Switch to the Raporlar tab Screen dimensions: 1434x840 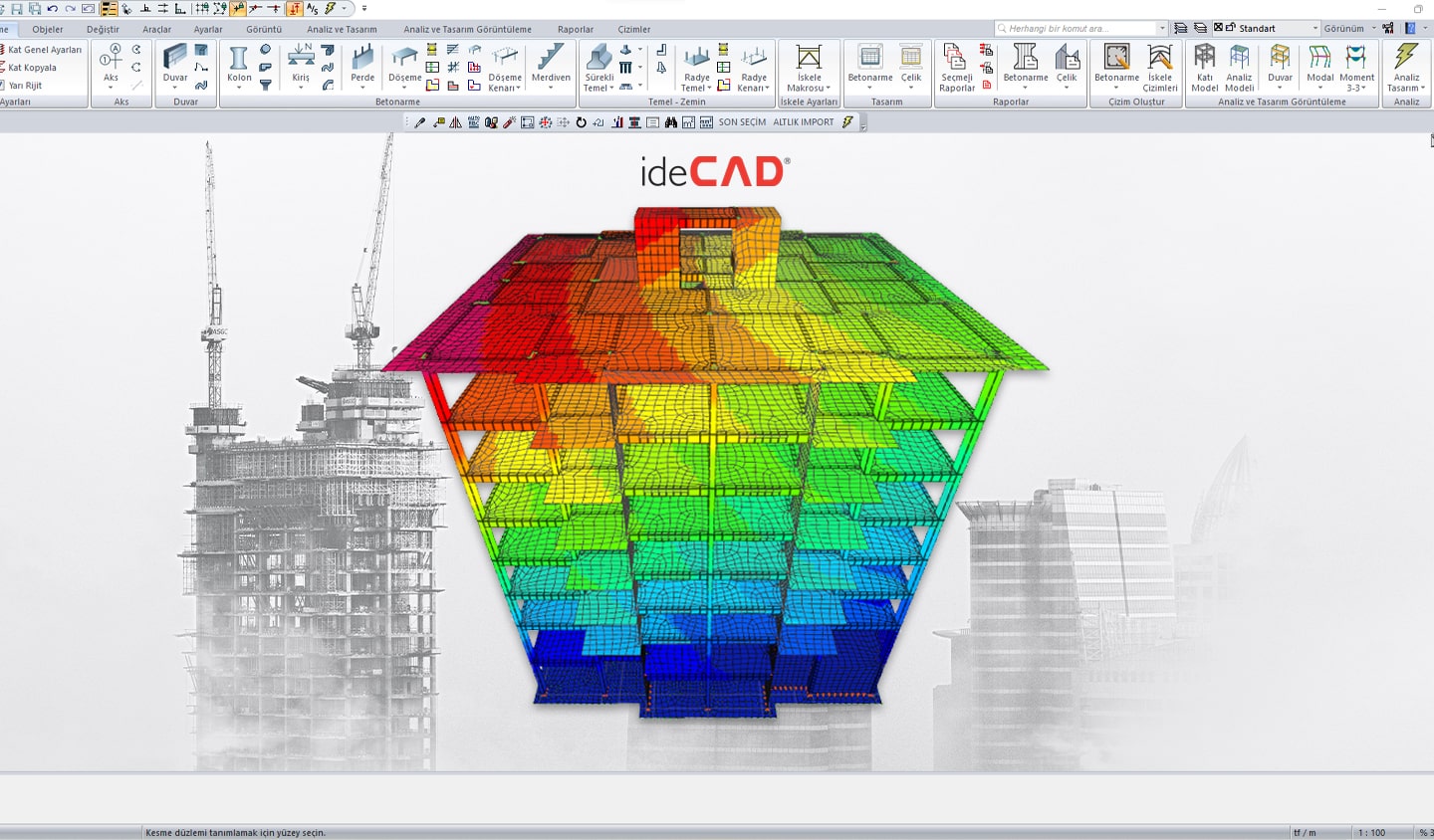click(x=576, y=29)
